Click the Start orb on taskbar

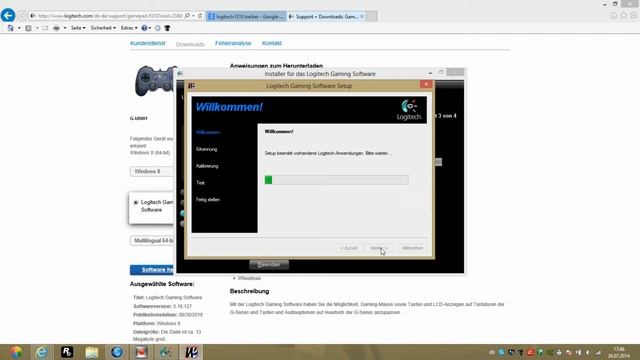pyautogui.click(x=16, y=352)
